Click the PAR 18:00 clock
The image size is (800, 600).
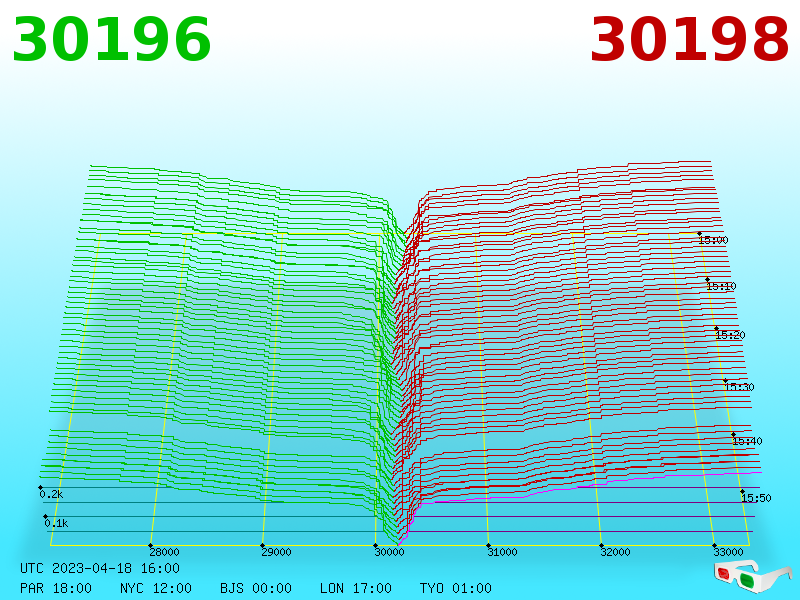(x=56, y=588)
